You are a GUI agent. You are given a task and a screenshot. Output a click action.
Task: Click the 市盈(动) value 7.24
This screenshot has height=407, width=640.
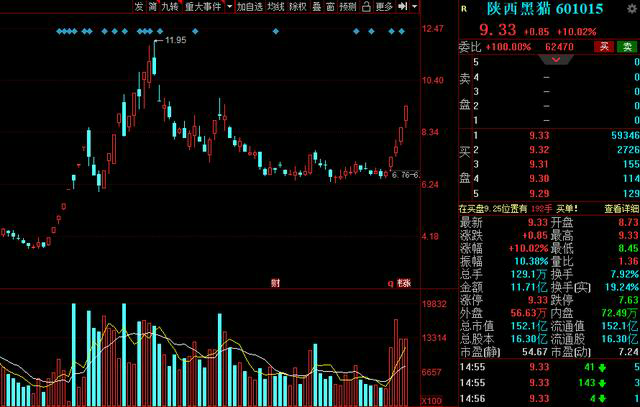(x=628, y=351)
